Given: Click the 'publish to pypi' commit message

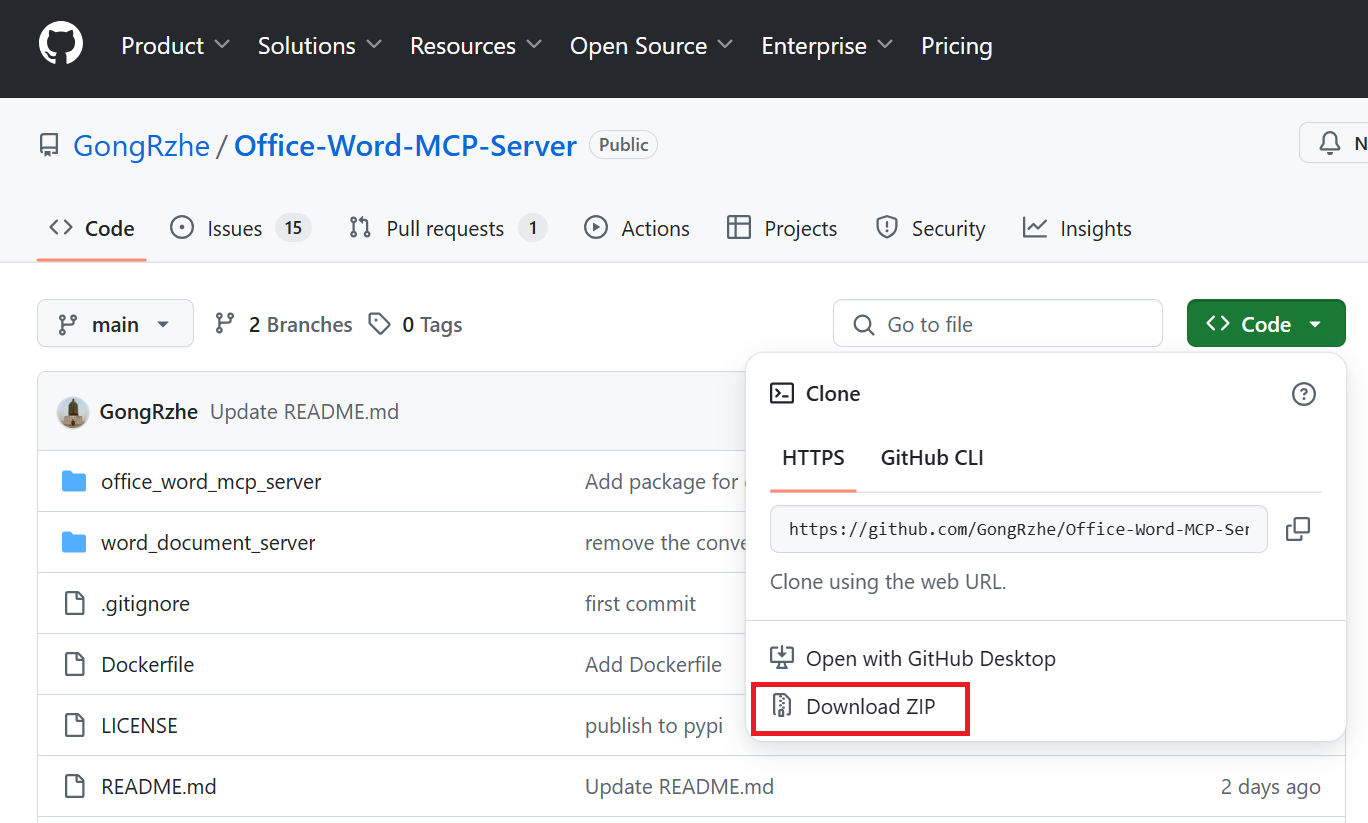Looking at the screenshot, I should click(x=654, y=726).
